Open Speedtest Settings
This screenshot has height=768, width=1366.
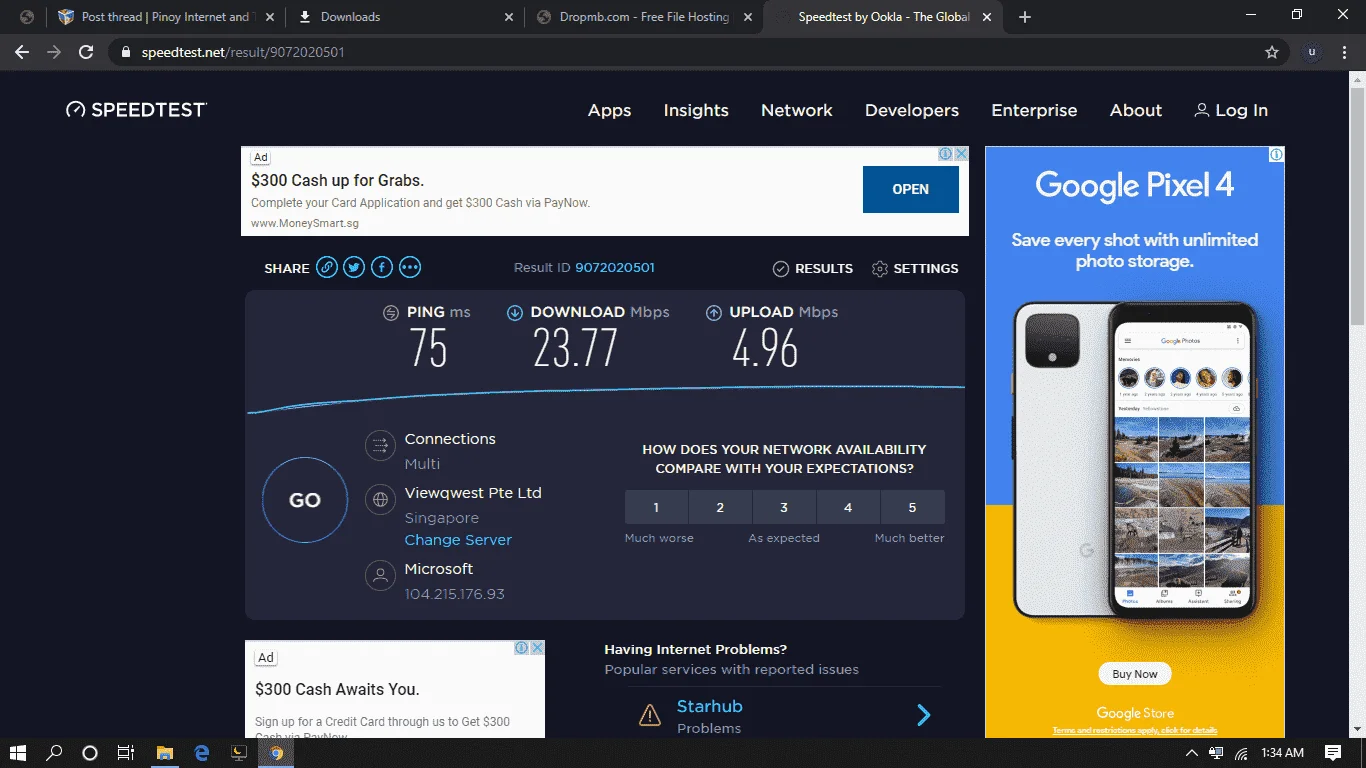pos(915,268)
